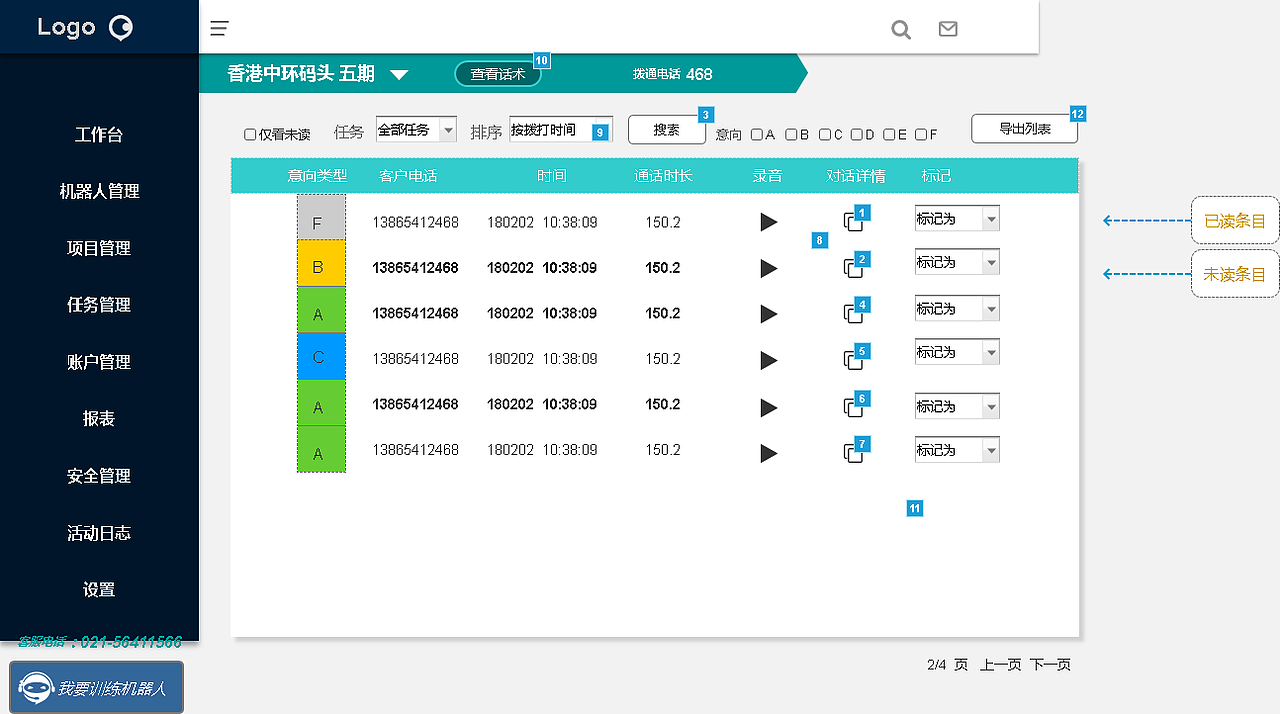This screenshot has width=1280, height=714.
Task: Open the mail envelope icon
Action: (x=948, y=29)
